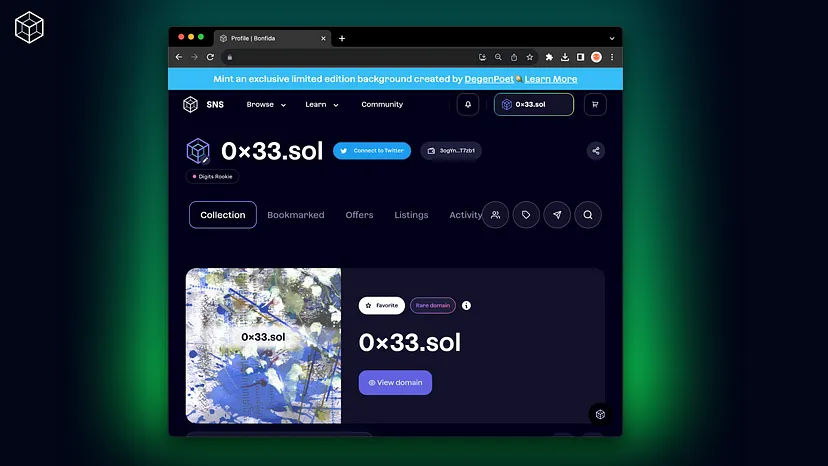This screenshot has height=466, width=828.
Task: Click the install app icon in address bar
Action: (x=482, y=57)
